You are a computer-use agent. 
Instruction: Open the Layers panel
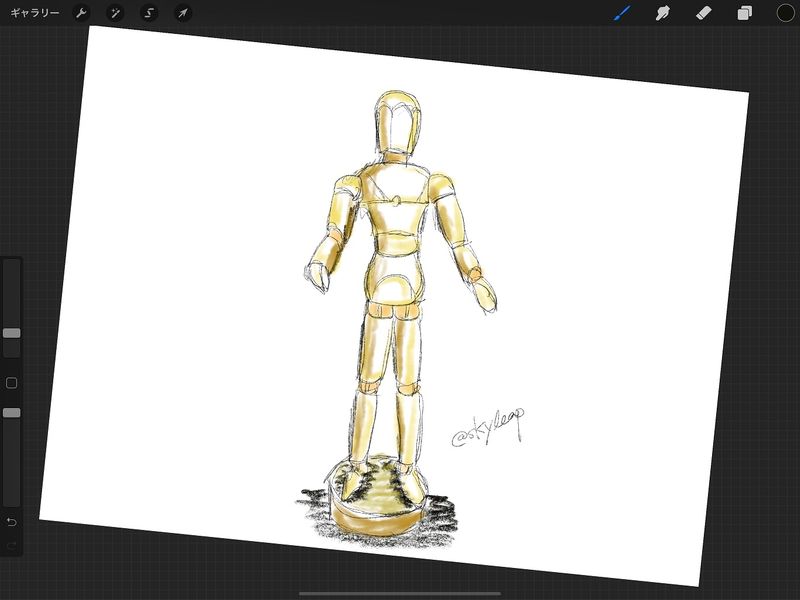(x=744, y=13)
